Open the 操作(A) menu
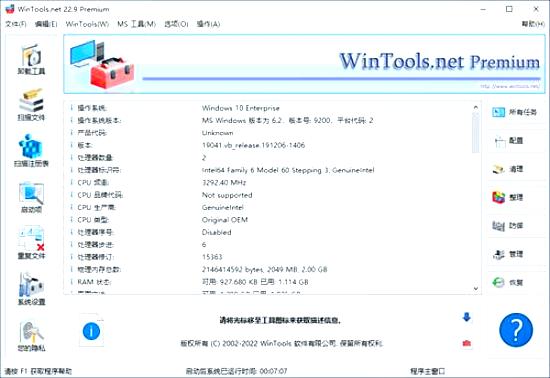The image size is (550, 378). pyautogui.click(x=208, y=24)
